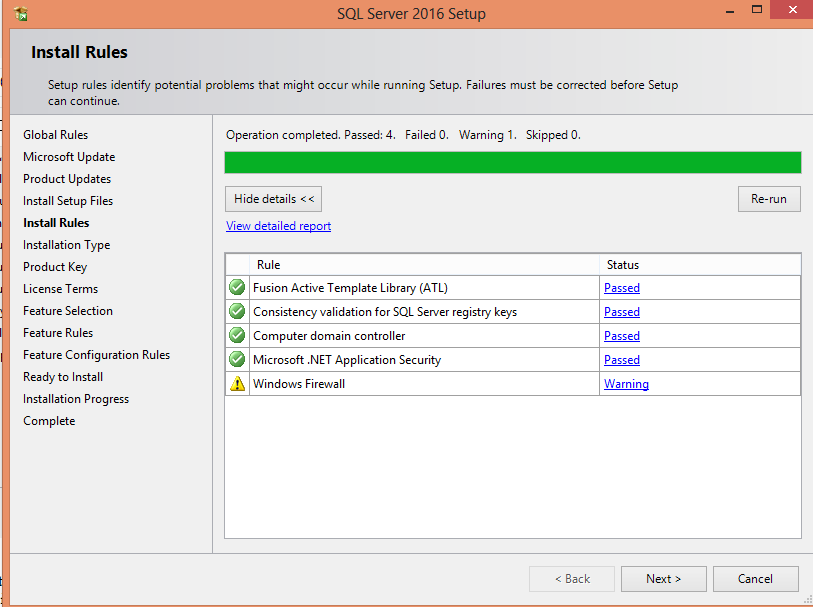
Task: Close the SQL Server 2016 Setup window
Action: (x=792, y=10)
